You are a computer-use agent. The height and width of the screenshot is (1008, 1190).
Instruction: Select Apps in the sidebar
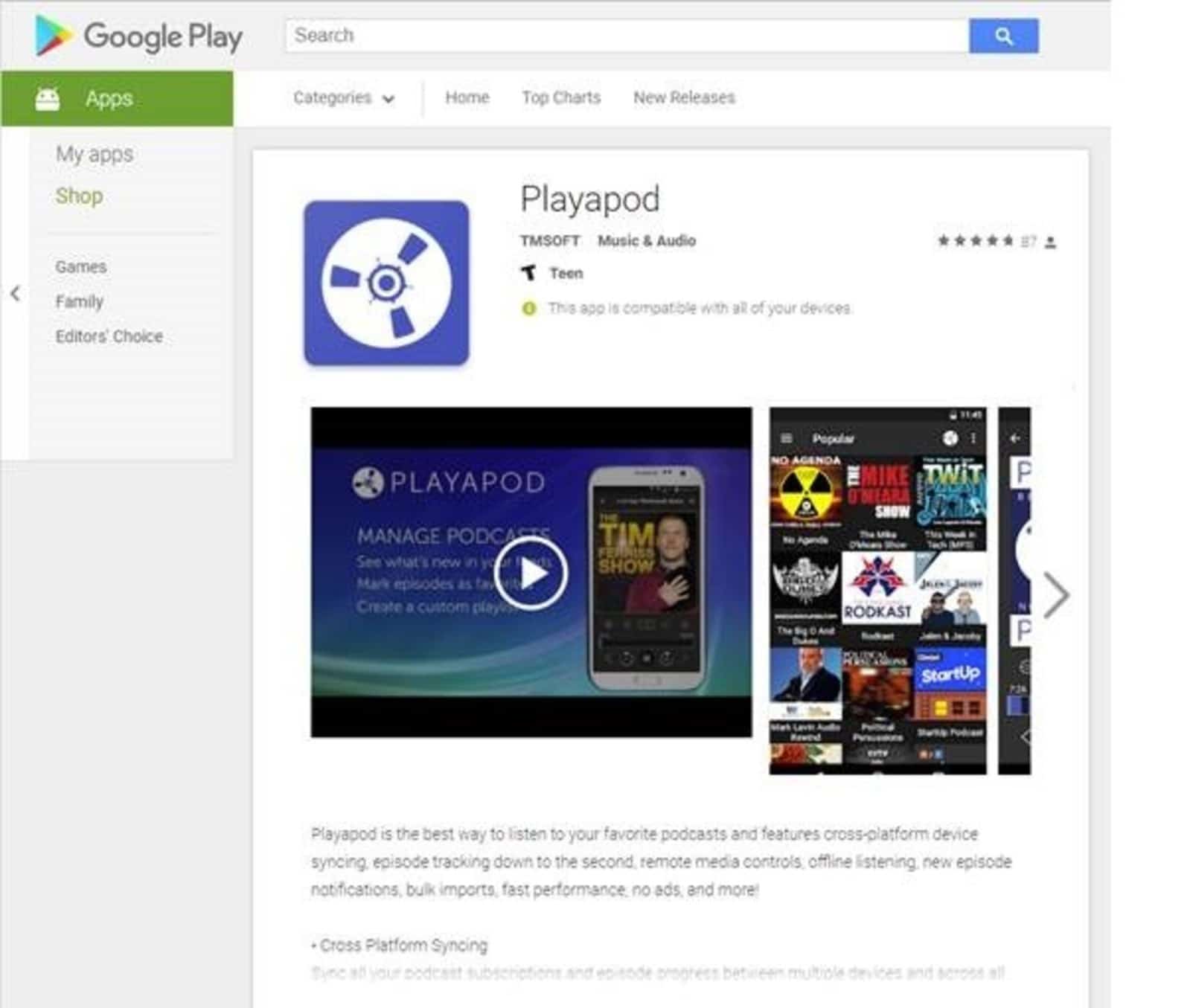pyautogui.click(x=117, y=98)
